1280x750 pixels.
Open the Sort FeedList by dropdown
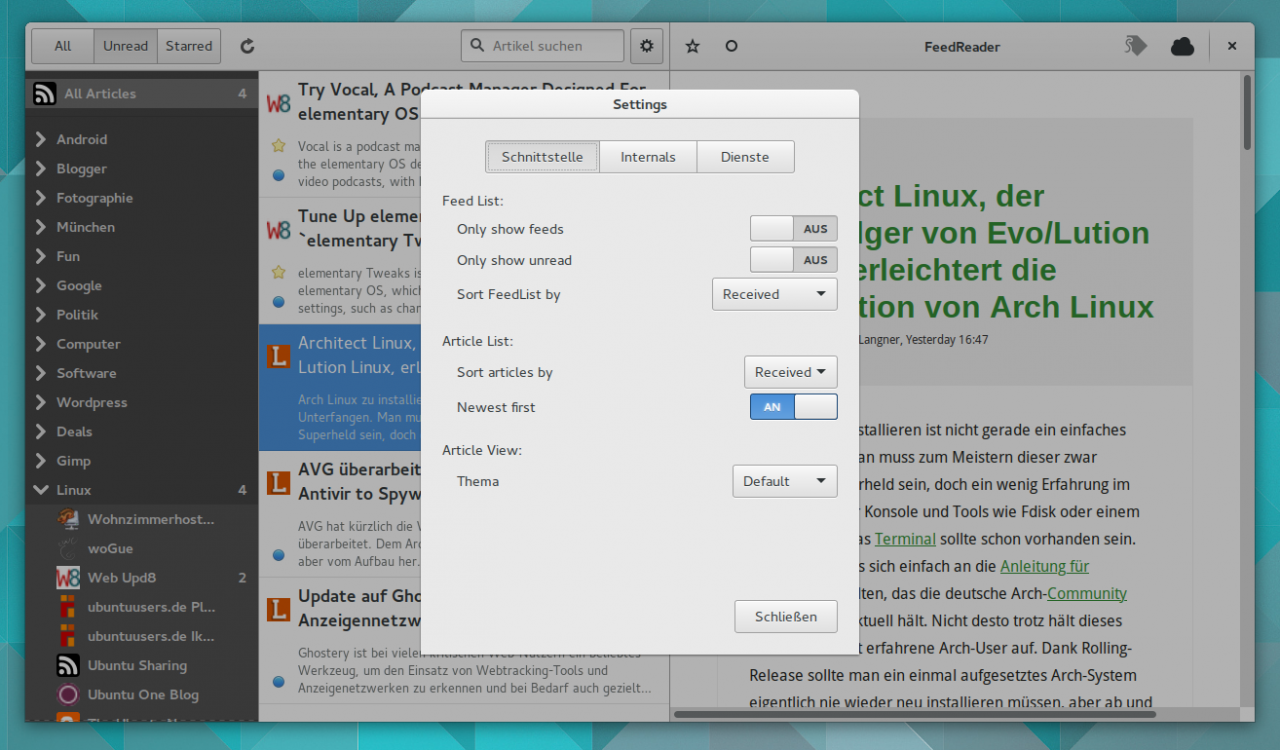click(x=774, y=294)
